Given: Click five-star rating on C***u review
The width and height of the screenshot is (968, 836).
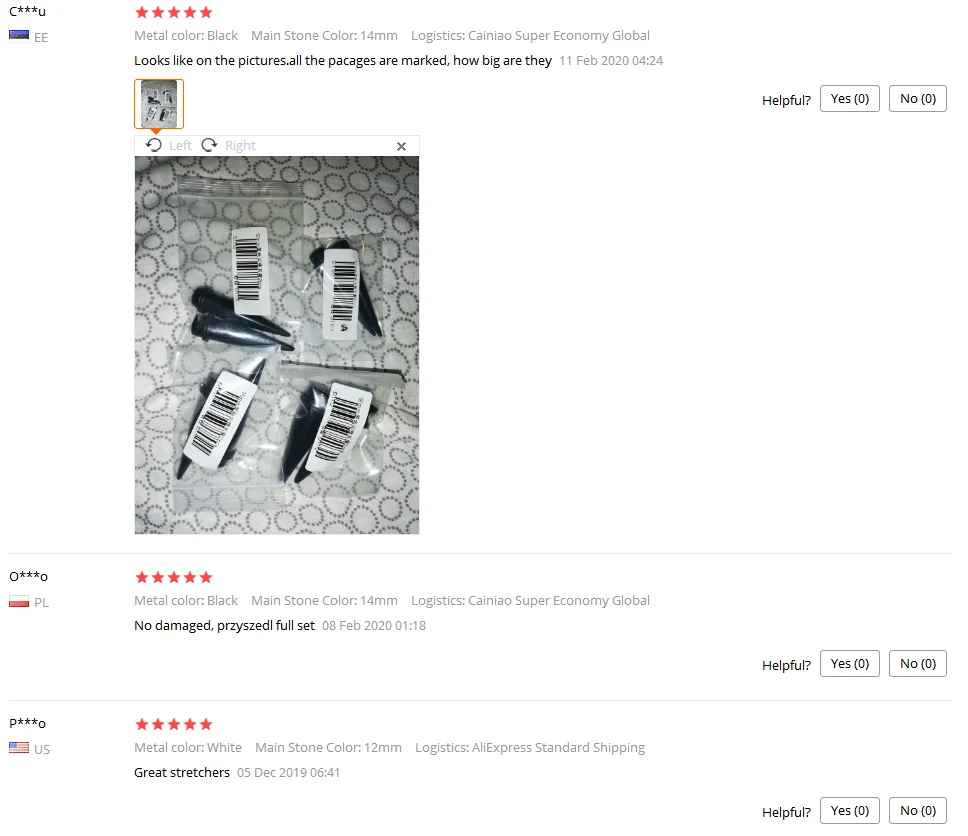Looking at the screenshot, I should 173,12.
